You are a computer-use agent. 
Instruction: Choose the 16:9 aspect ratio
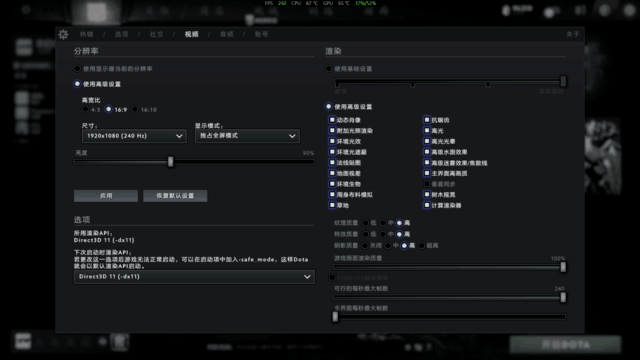[x=108, y=109]
